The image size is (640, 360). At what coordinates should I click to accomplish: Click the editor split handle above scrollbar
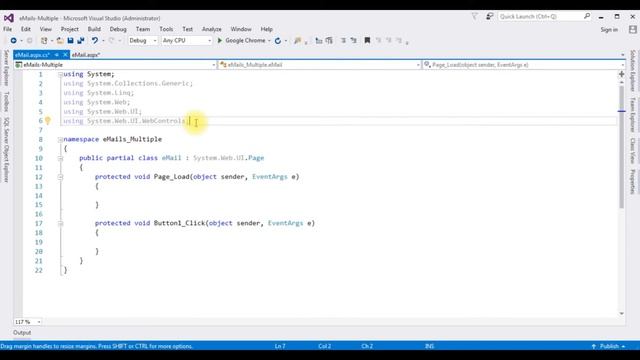click(621, 74)
